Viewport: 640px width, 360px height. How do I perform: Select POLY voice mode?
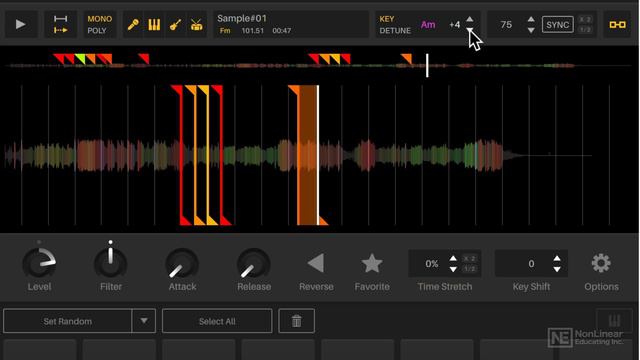(97, 31)
